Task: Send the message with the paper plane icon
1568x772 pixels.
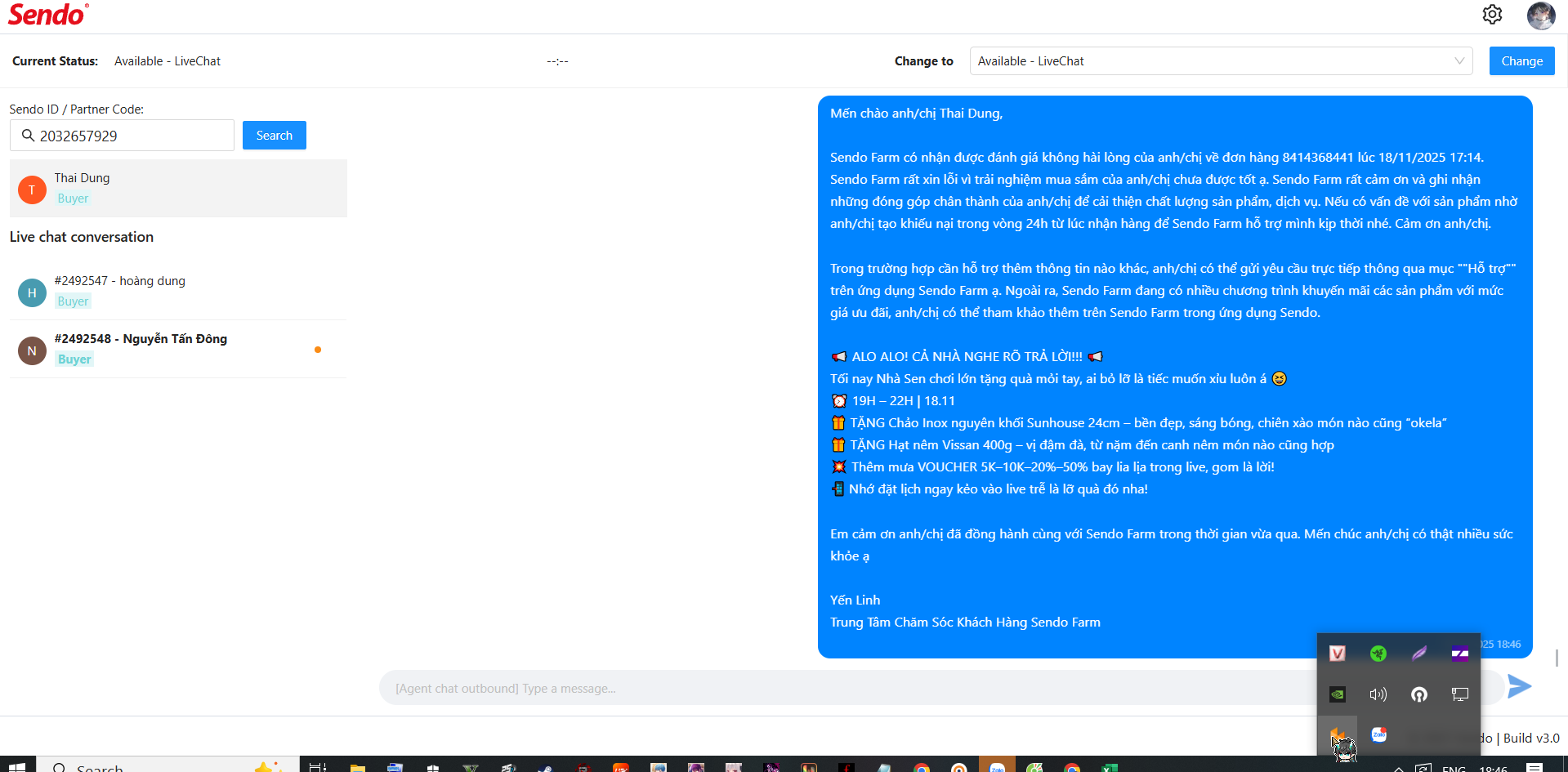Action: [x=1519, y=686]
